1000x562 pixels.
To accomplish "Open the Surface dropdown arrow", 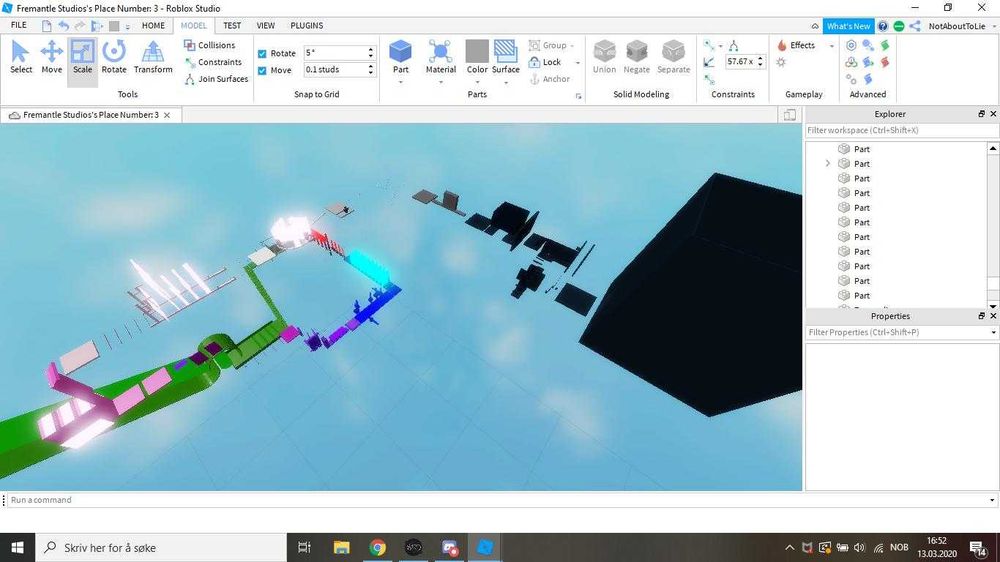I will [506, 82].
